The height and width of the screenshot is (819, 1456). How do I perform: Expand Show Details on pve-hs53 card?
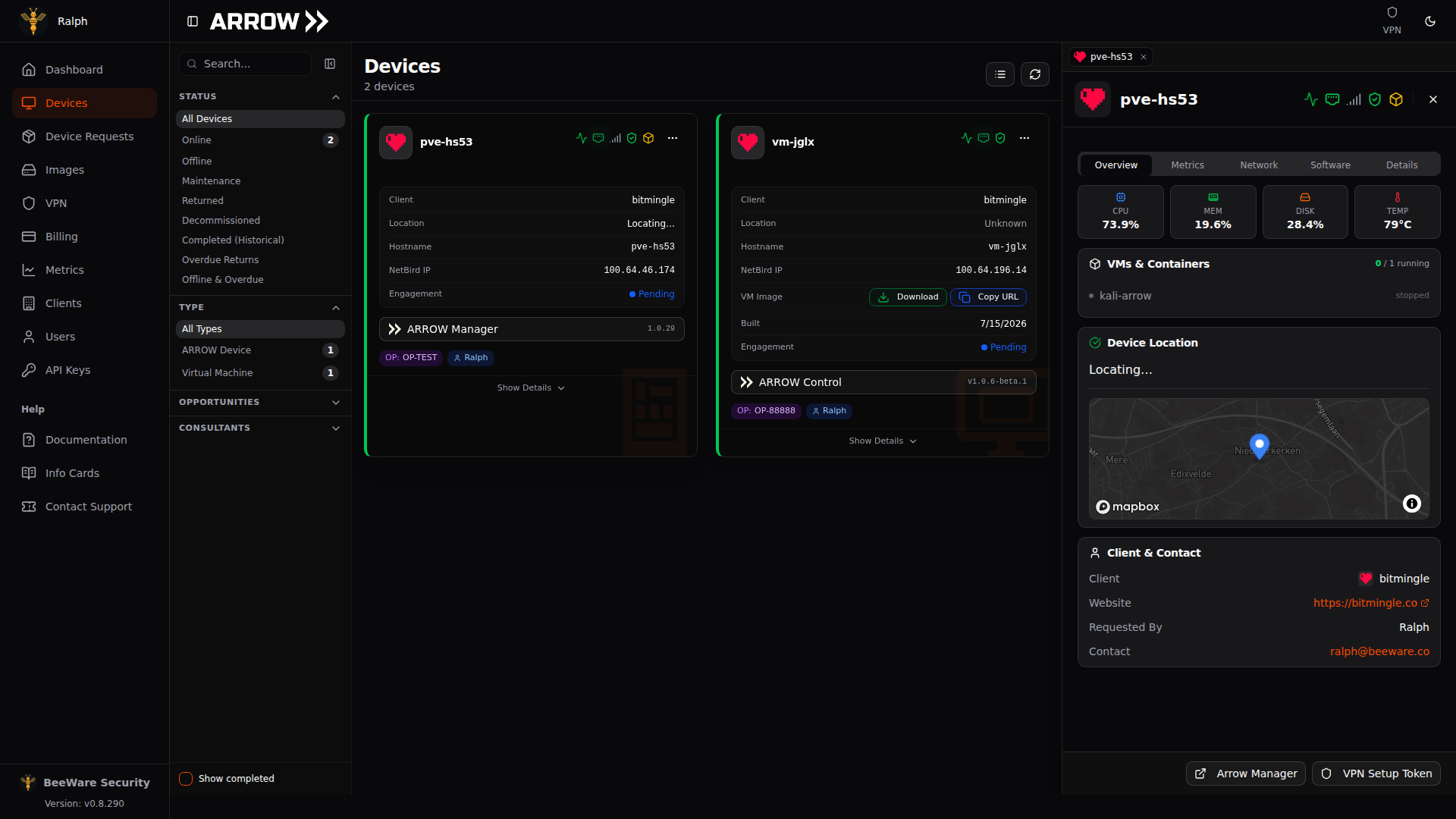coord(531,388)
